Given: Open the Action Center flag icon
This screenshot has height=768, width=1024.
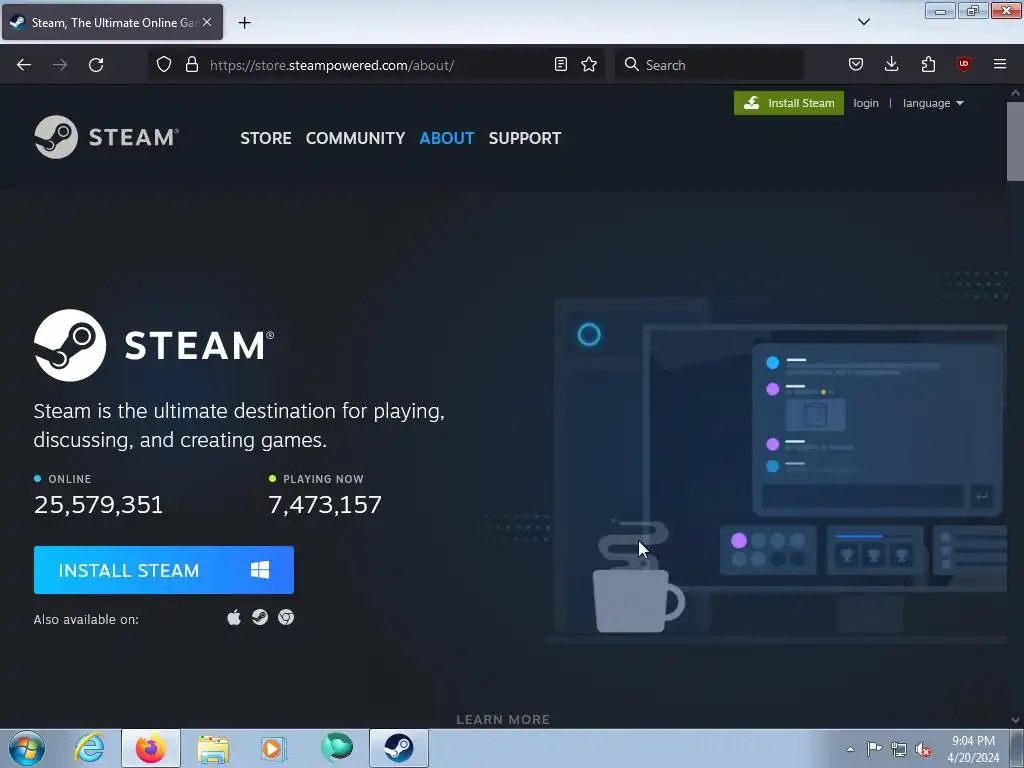Looking at the screenshot, I should tap(874, 749).
